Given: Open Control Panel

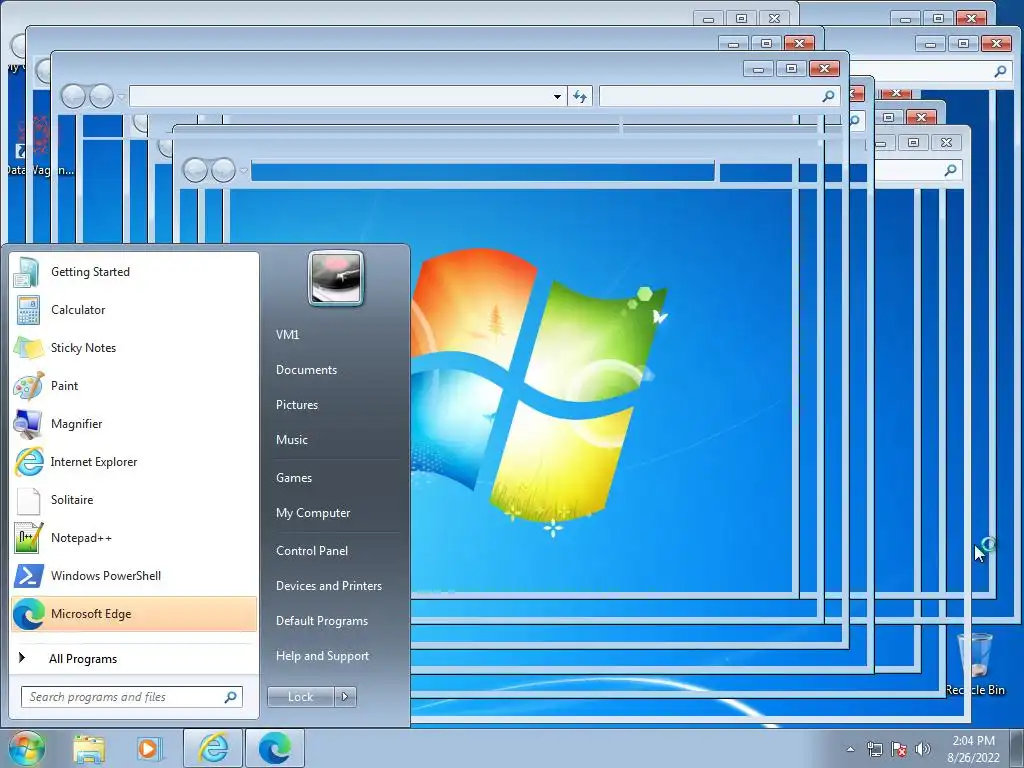Looking at the screenshot, I should point(312,551).
